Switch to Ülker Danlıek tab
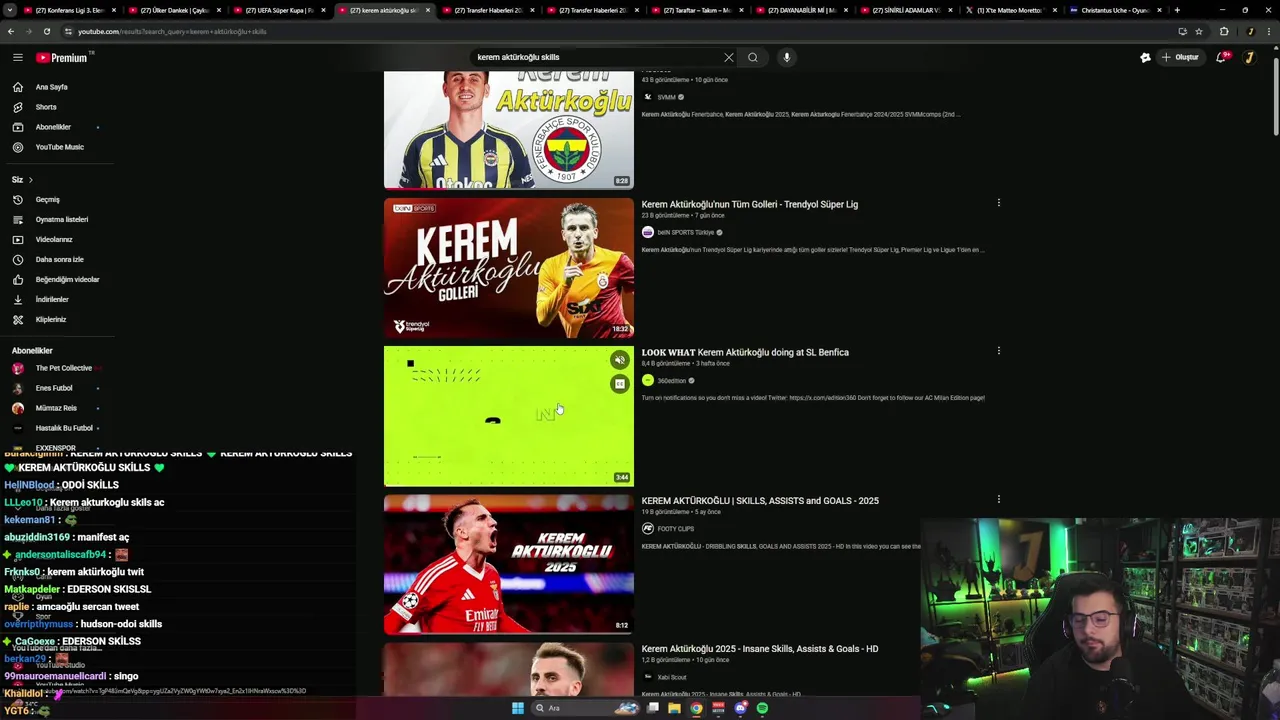The image size is (1280, 720). point(174,10)
